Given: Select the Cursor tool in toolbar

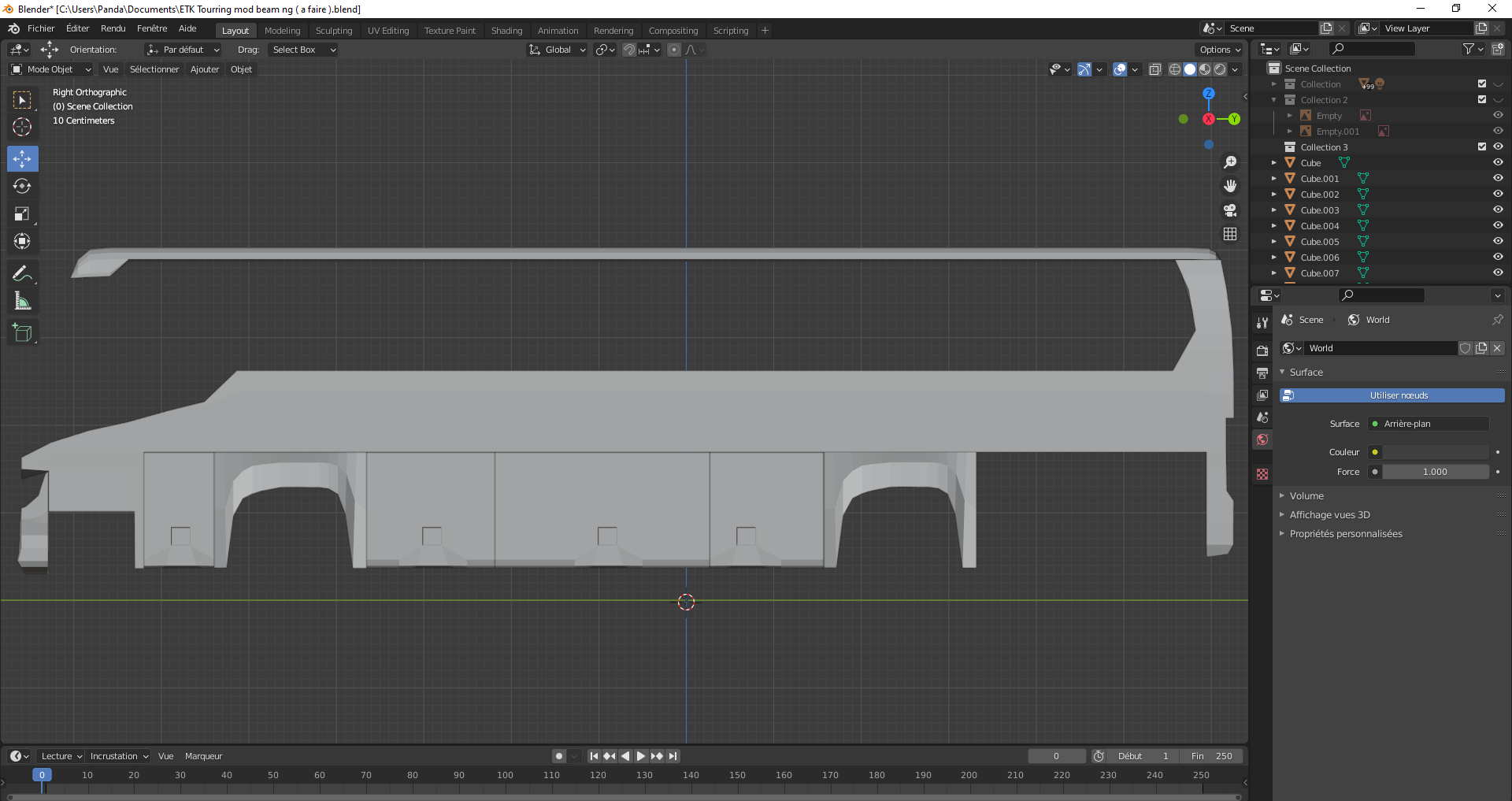Looking at the screenshot, I should 22,128.
